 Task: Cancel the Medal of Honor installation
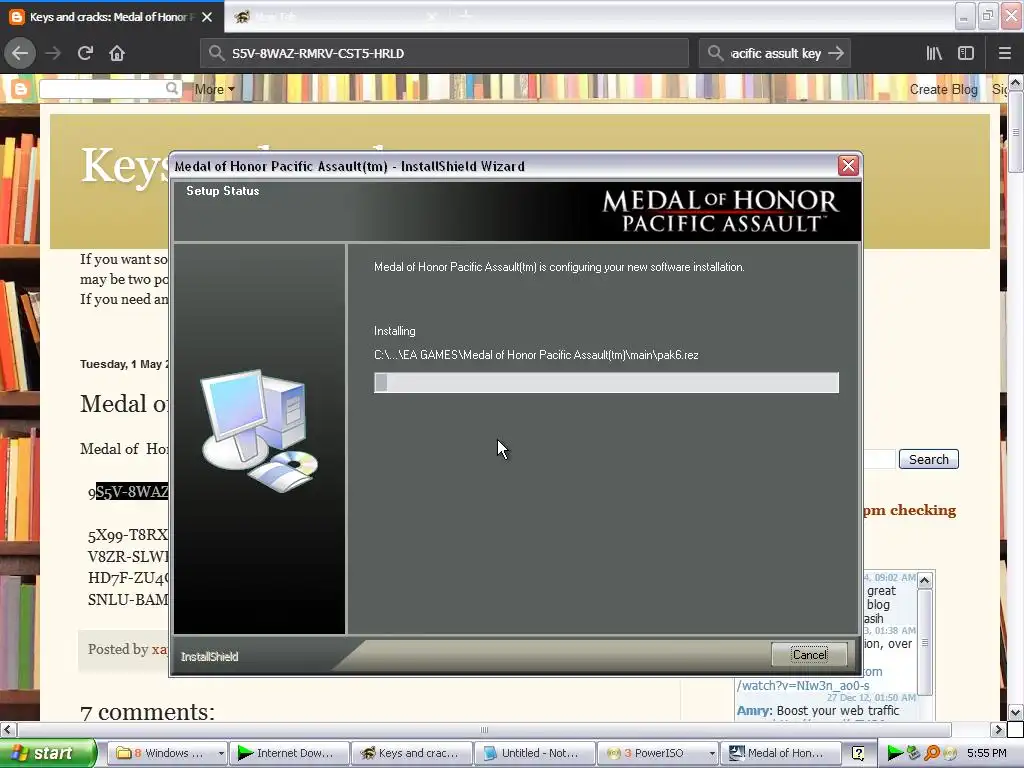click(809, 654)
